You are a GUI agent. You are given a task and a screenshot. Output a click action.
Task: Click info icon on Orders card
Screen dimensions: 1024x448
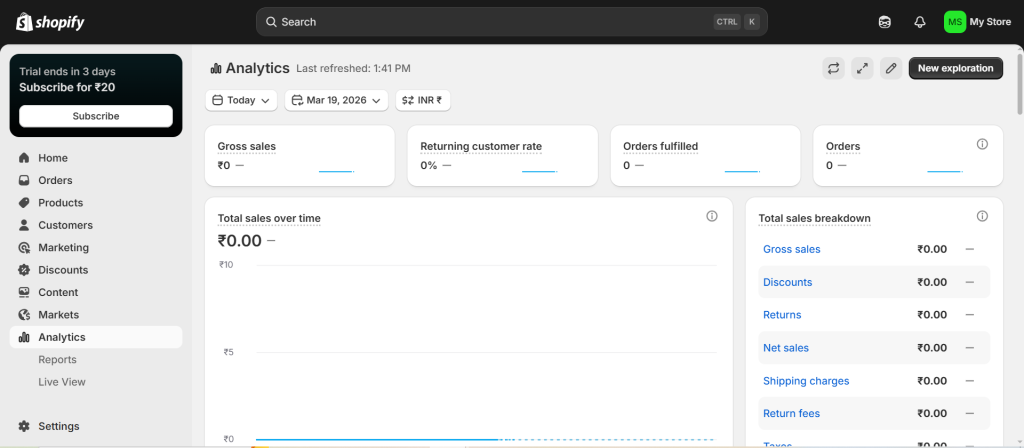[982, 145]
